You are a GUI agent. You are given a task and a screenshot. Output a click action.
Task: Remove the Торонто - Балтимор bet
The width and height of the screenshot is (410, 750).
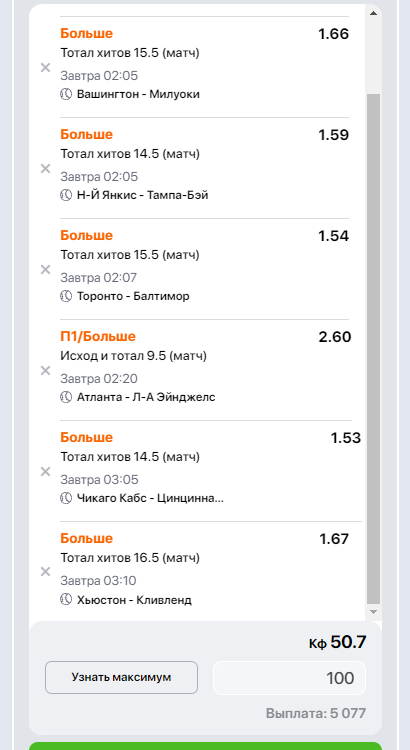[45, 269]
